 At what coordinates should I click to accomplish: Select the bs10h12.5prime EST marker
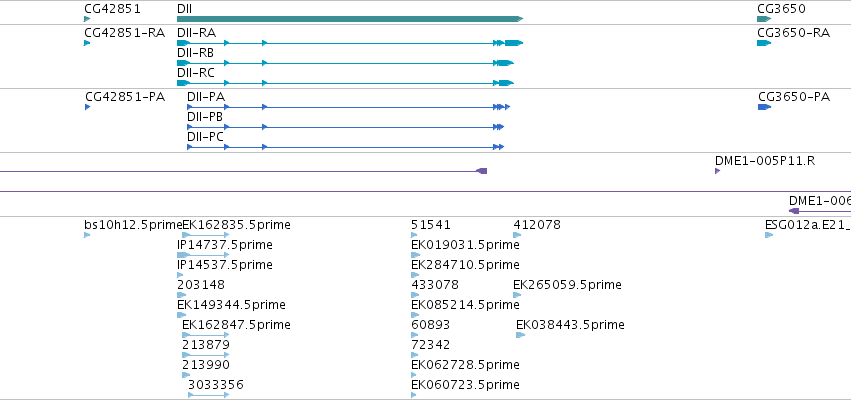pos(87,235)
